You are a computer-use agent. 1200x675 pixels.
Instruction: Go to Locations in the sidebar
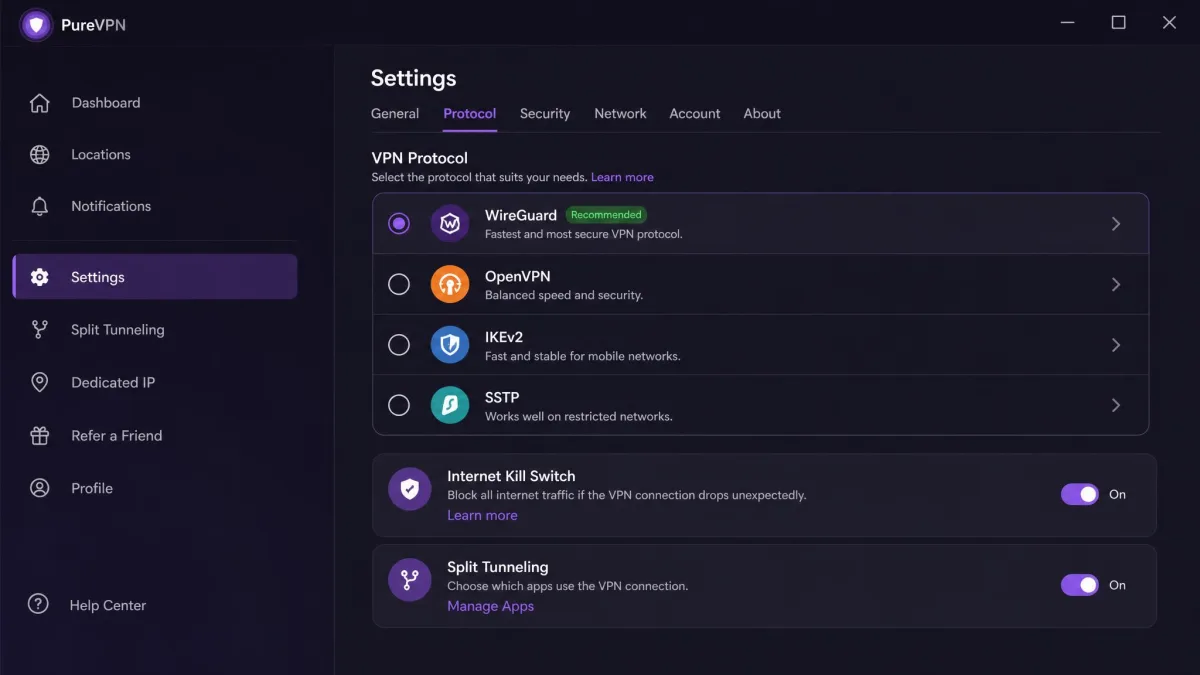pos(155,155)
